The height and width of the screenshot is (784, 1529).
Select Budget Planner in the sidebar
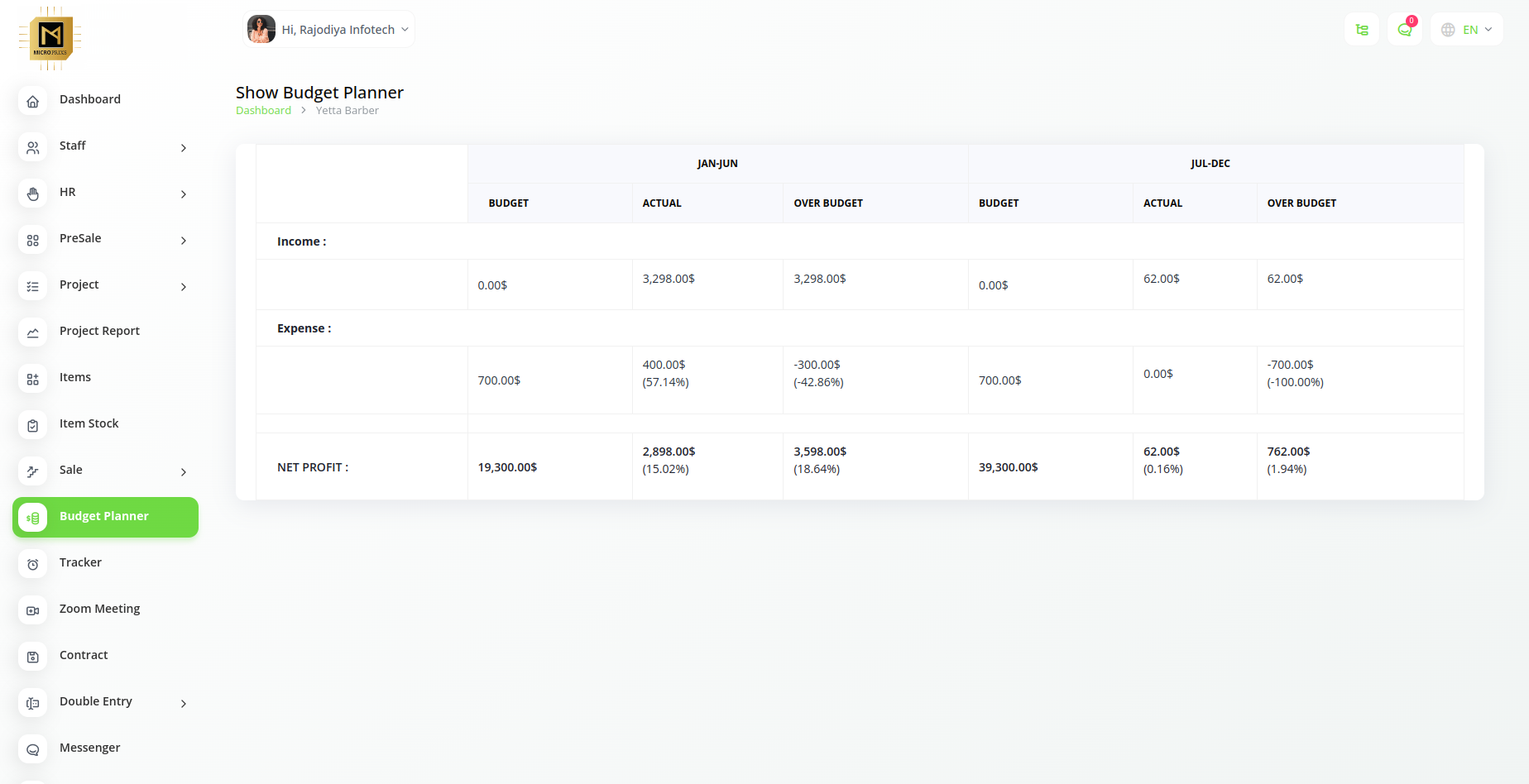tap(105, 517)
